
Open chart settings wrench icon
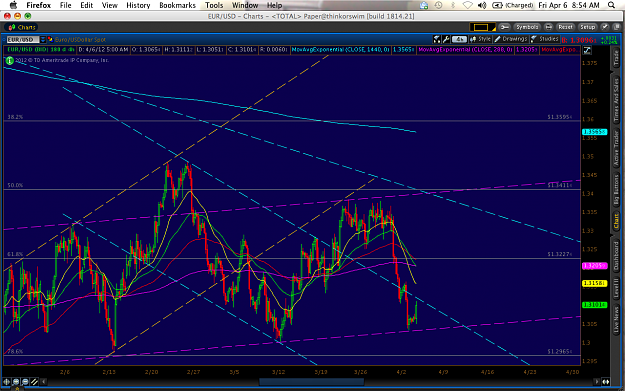click(446, 39)
